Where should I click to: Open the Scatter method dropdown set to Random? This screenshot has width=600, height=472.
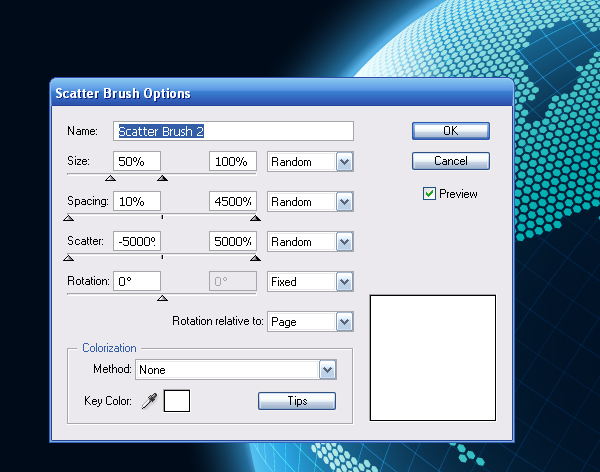point(310,242)
